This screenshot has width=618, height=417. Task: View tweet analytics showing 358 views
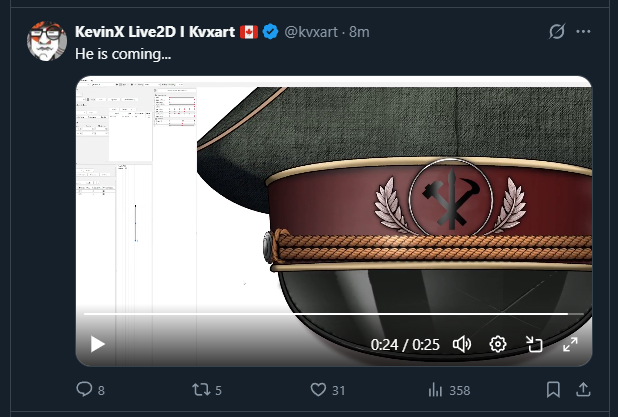(x=449, y=390)
